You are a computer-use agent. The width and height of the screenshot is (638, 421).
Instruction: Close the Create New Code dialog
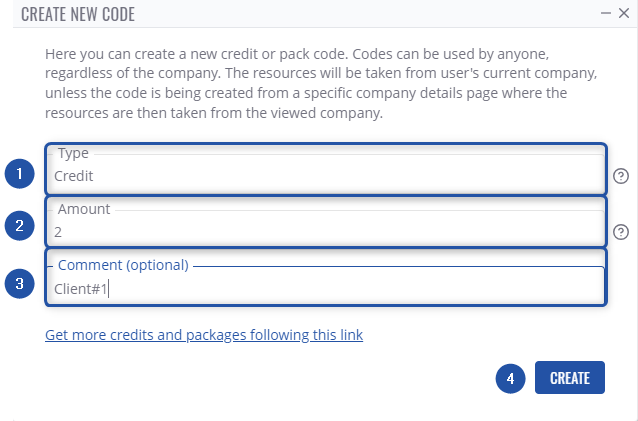point(622,13)
